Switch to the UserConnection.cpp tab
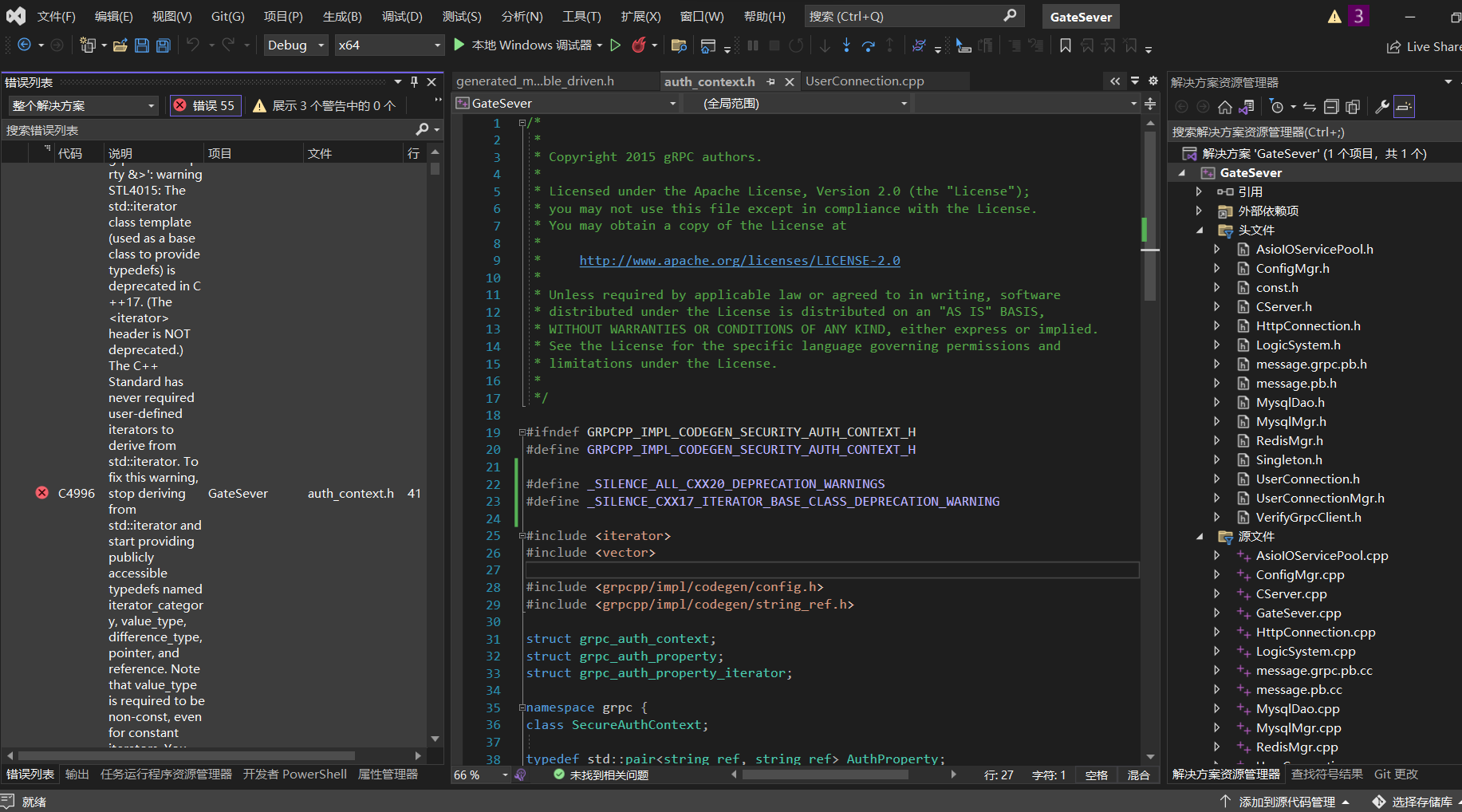1462x812 pixels. (865, 81)
